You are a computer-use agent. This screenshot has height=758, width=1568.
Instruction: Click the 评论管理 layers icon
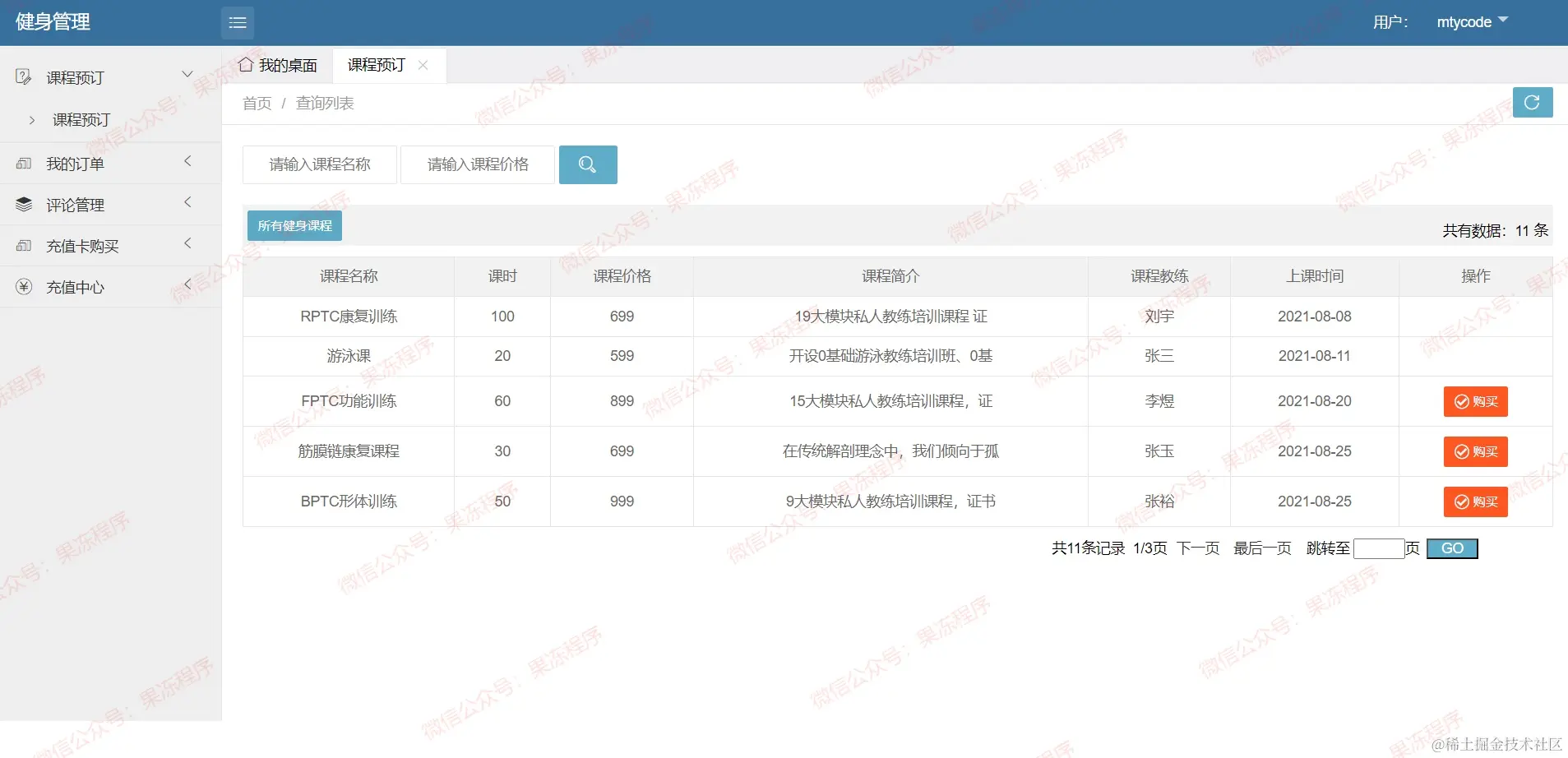coord(24,205)
